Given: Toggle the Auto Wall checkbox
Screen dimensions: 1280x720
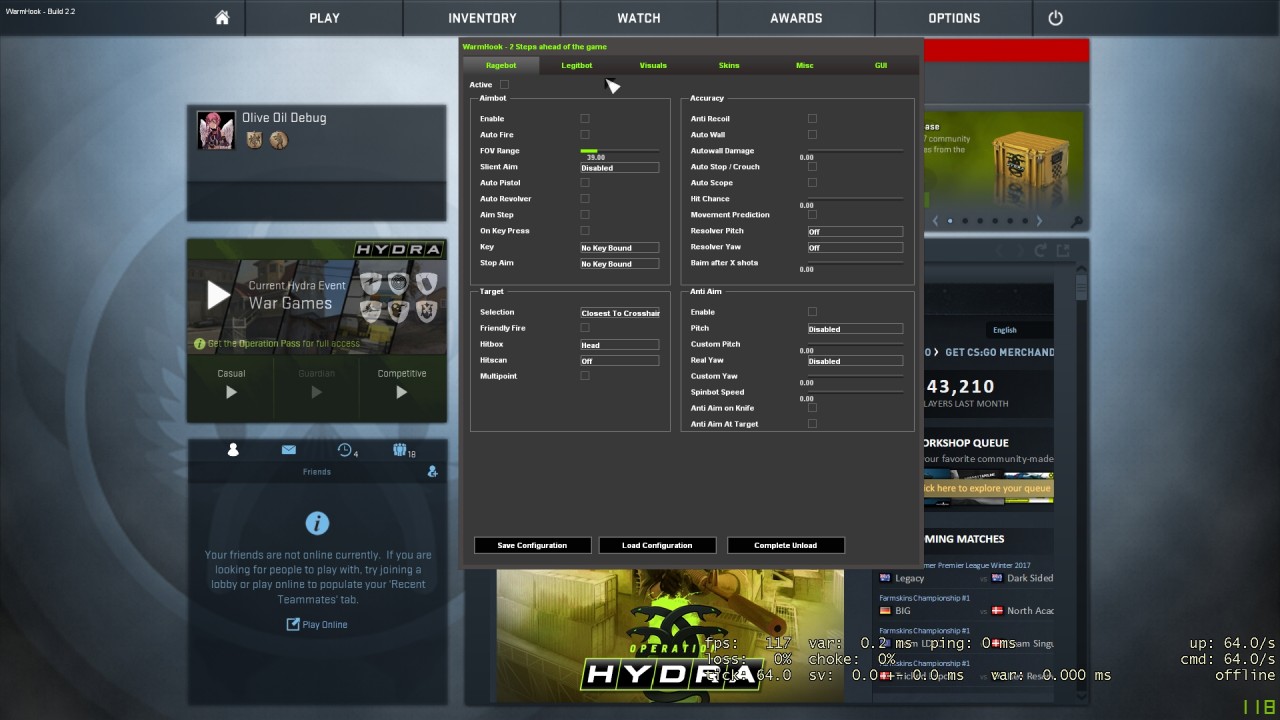Looking at the screenshot, I should [812, 135].
